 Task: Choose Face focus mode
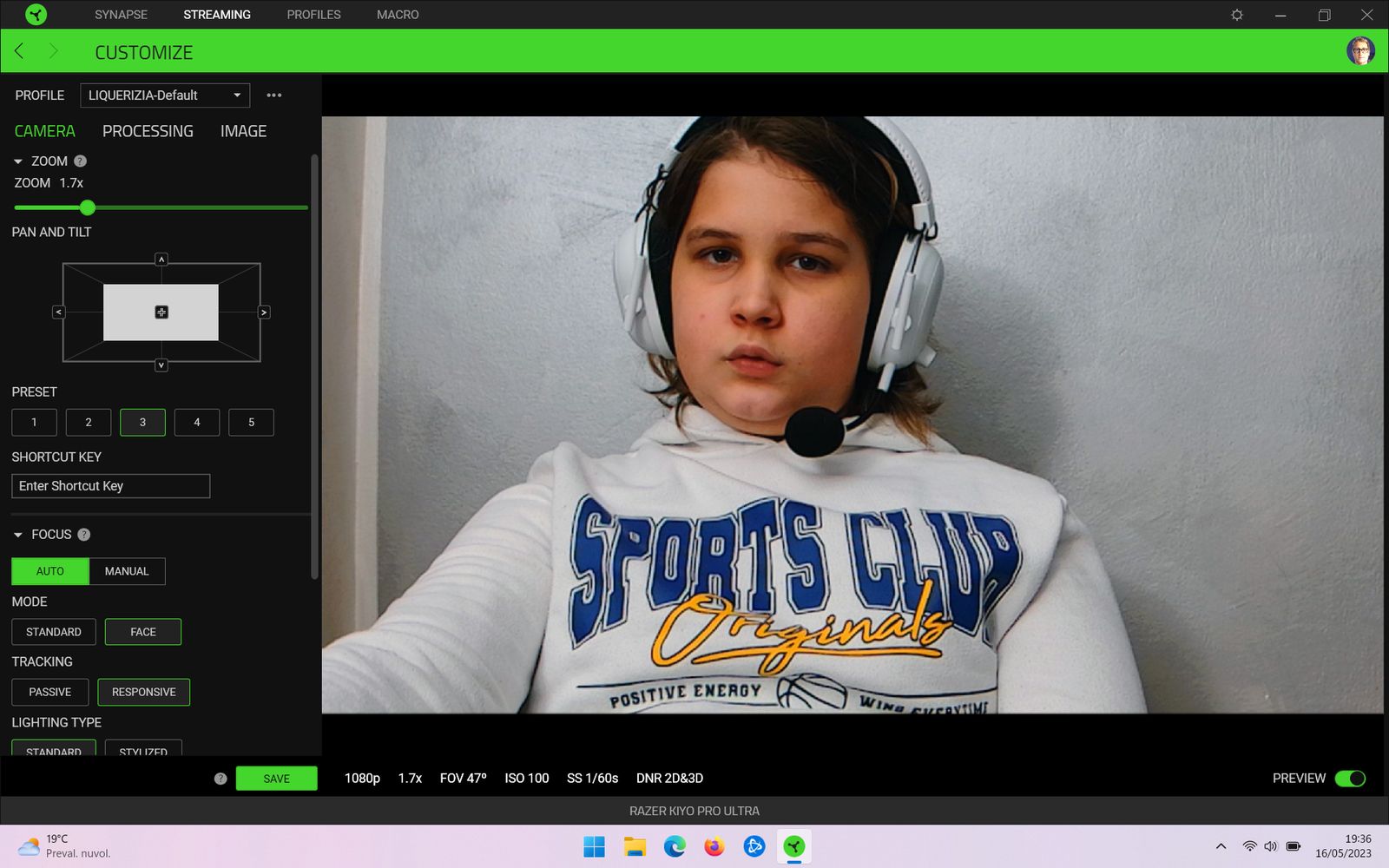(x=143, y=632)
